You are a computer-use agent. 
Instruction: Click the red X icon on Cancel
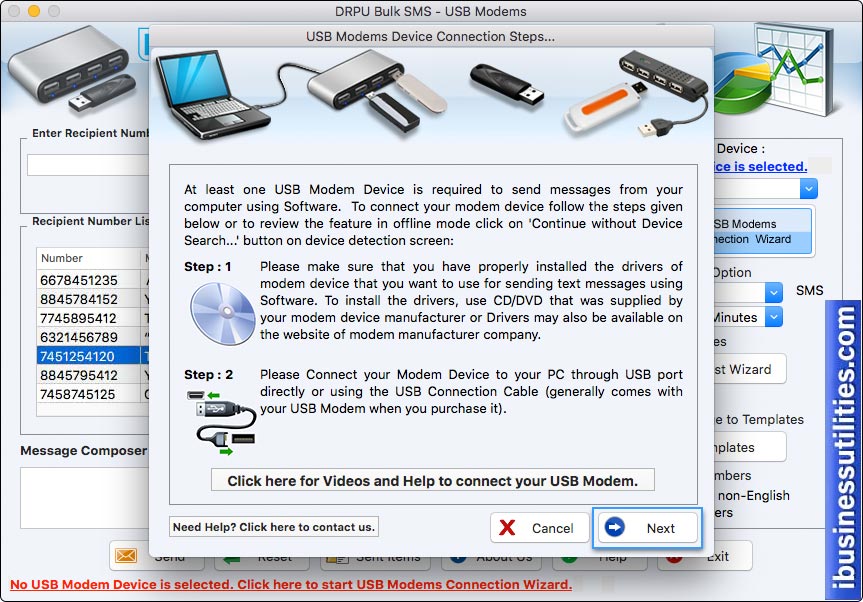click(507, 527)
